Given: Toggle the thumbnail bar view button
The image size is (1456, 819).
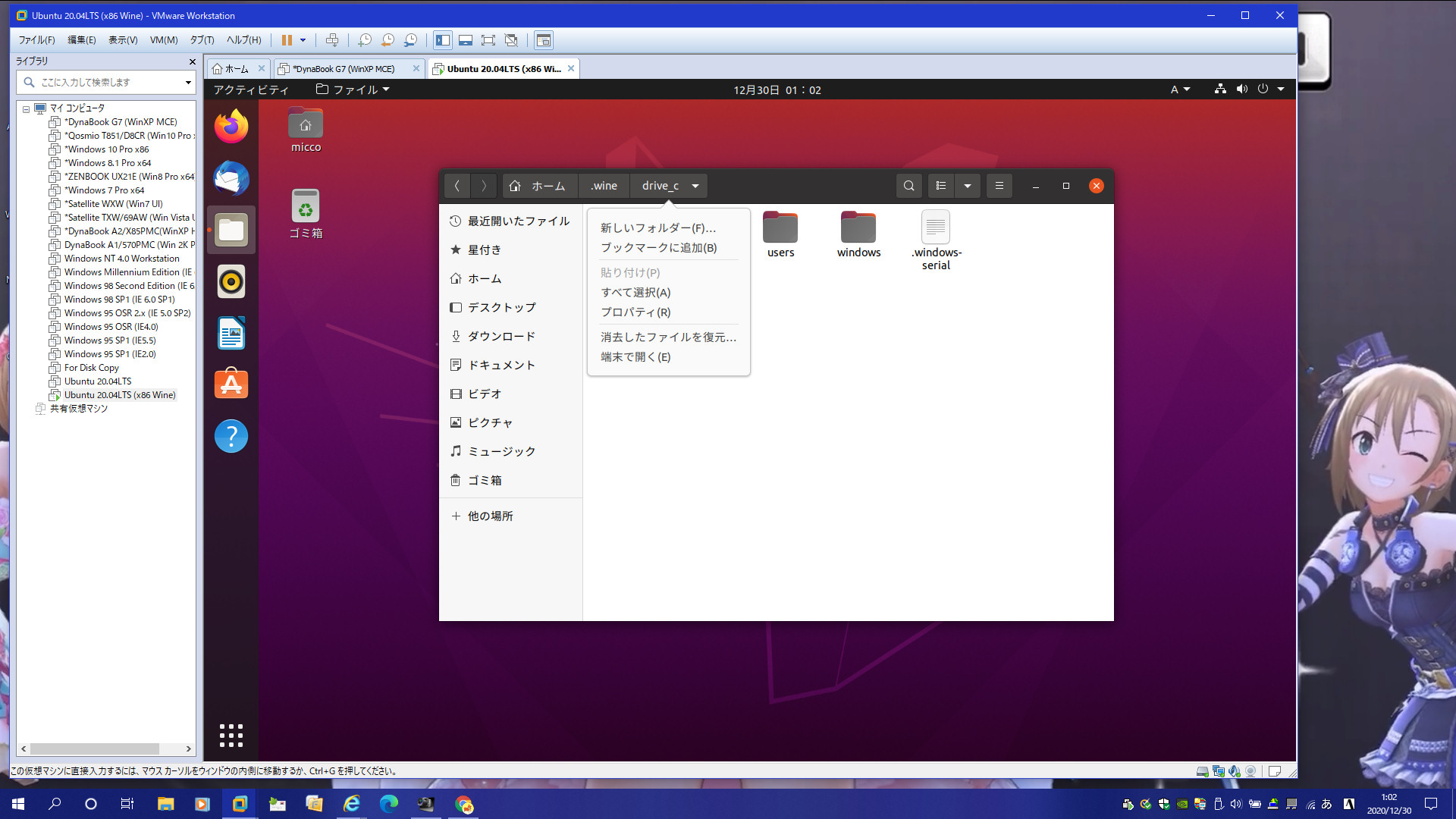Looking at the screenshot, I should pyautogui.click(x=466, y=40).
